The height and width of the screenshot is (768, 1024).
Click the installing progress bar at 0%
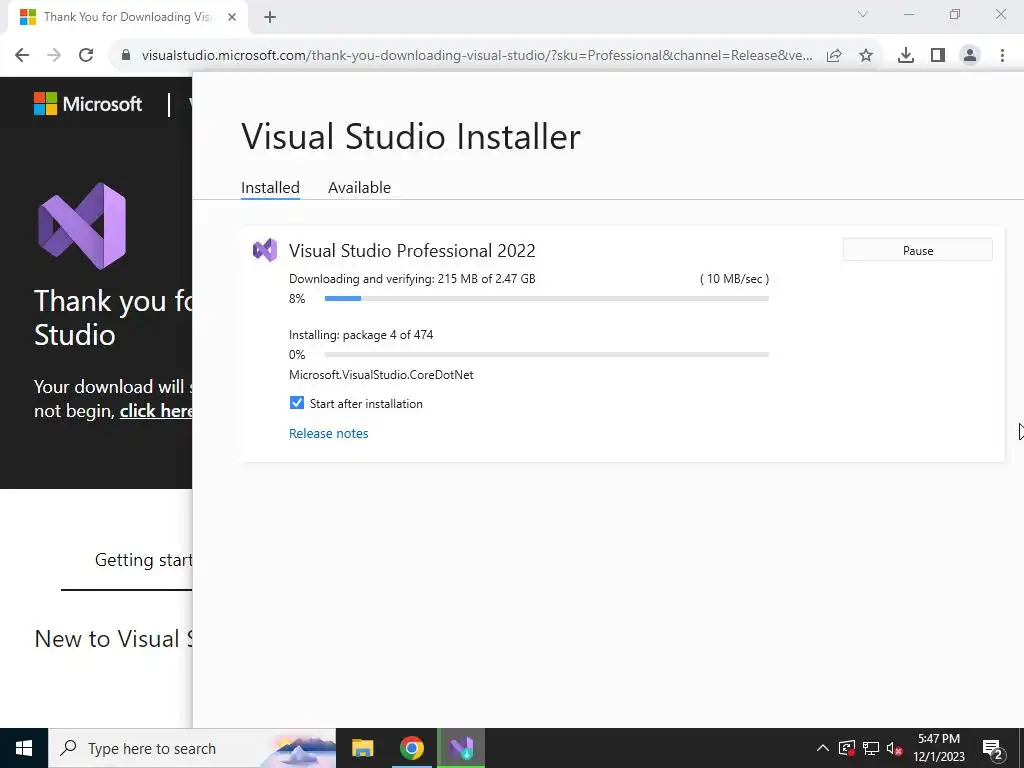click(547, 355)
